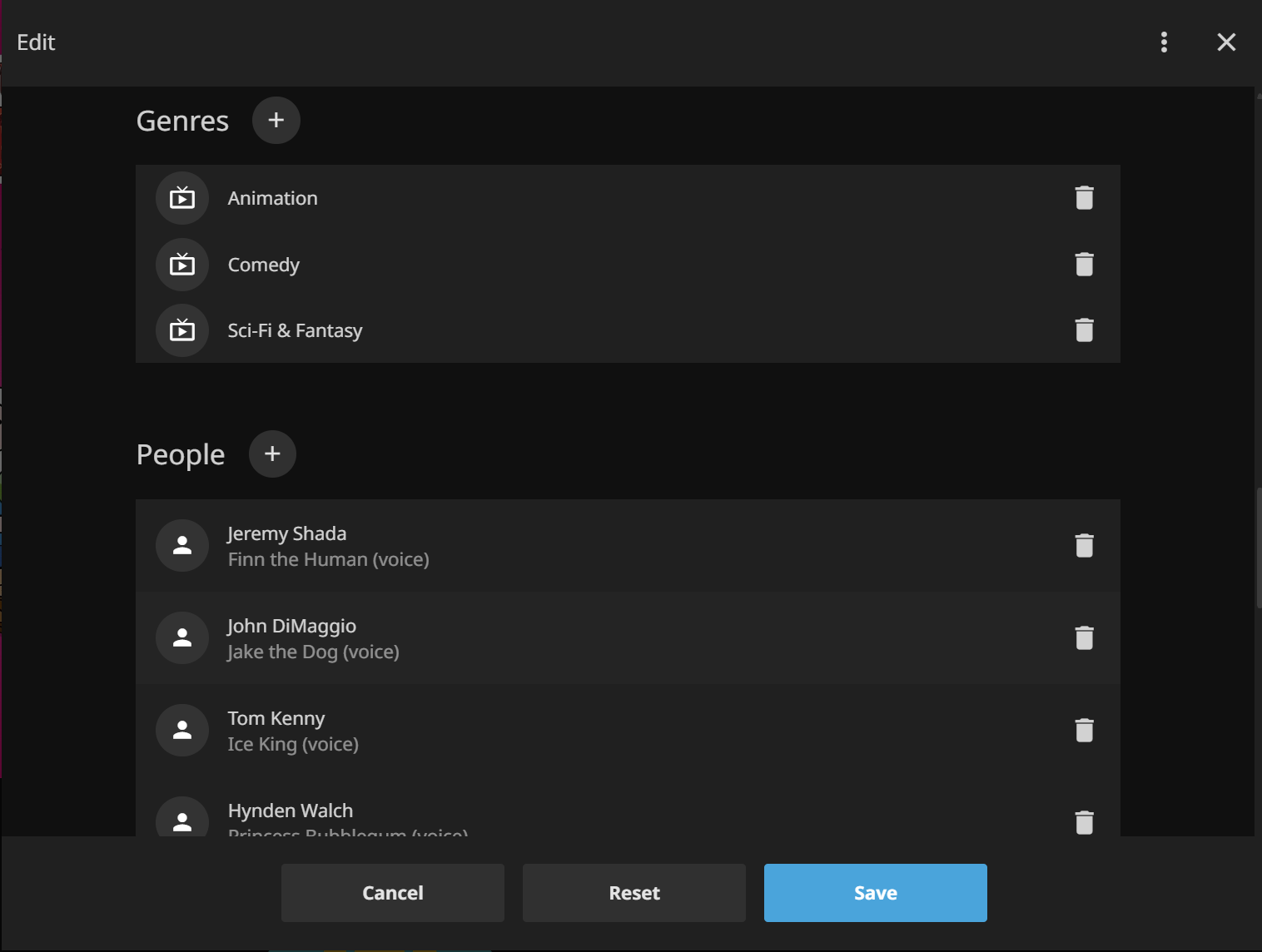This screenshot has width=1262, height=952.
Task: Click the Animation genre icon
Action: pyautogui.click(x=182, y=198)
